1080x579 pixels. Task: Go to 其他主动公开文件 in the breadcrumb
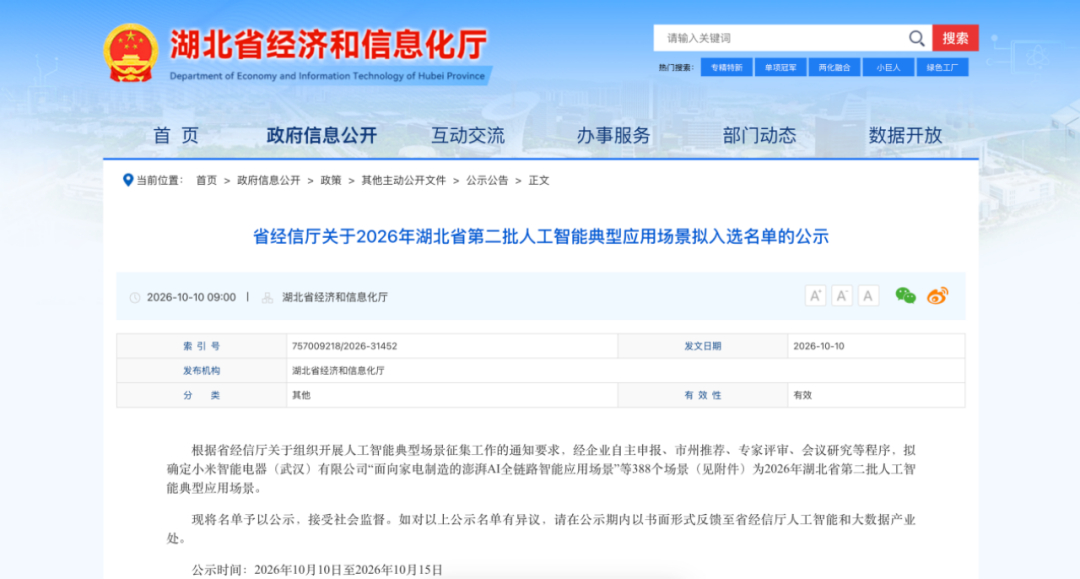[x=404, y=180]
